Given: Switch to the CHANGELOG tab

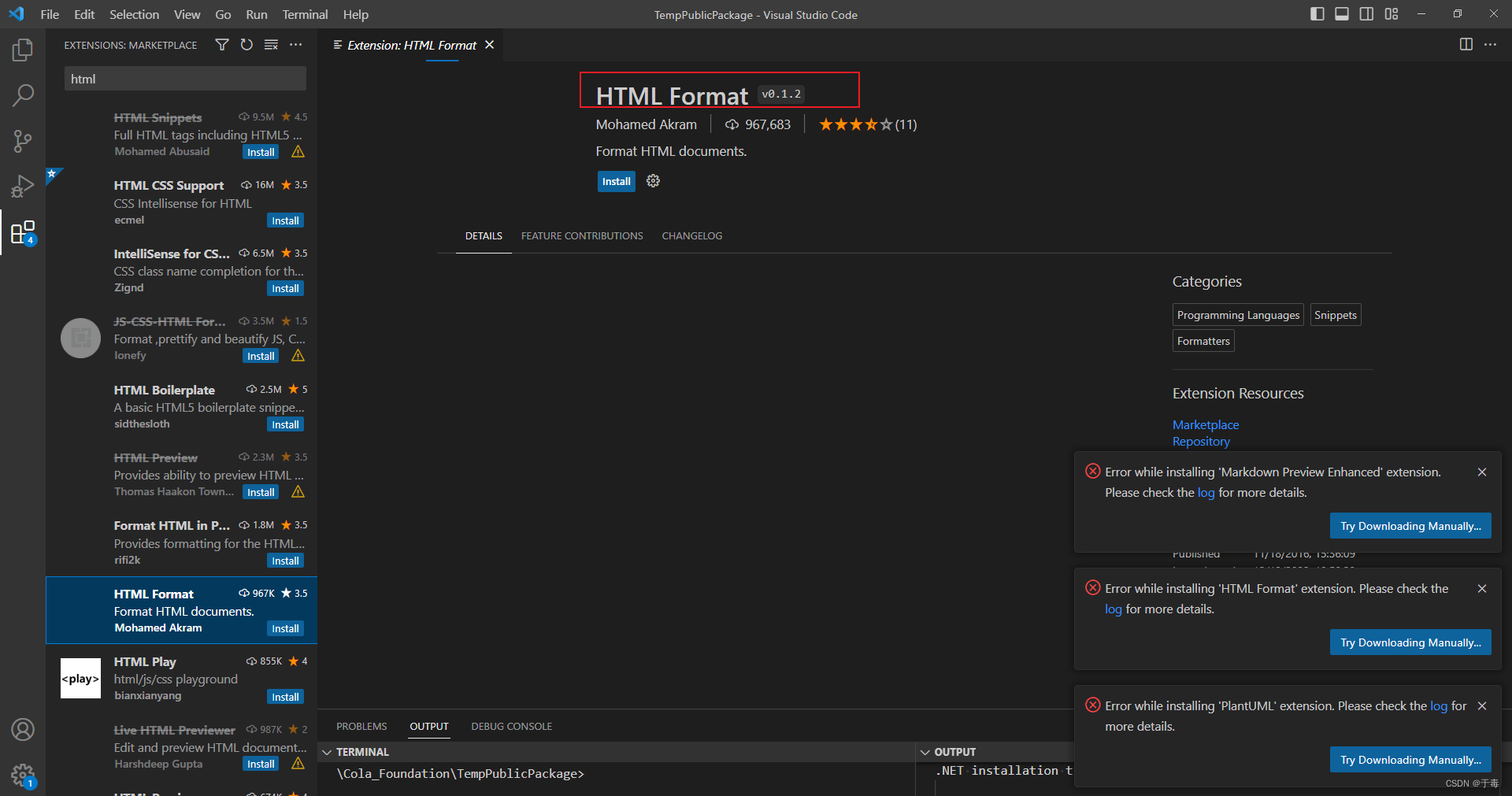Looking at the screenshot, I should (x=691, y=236).
